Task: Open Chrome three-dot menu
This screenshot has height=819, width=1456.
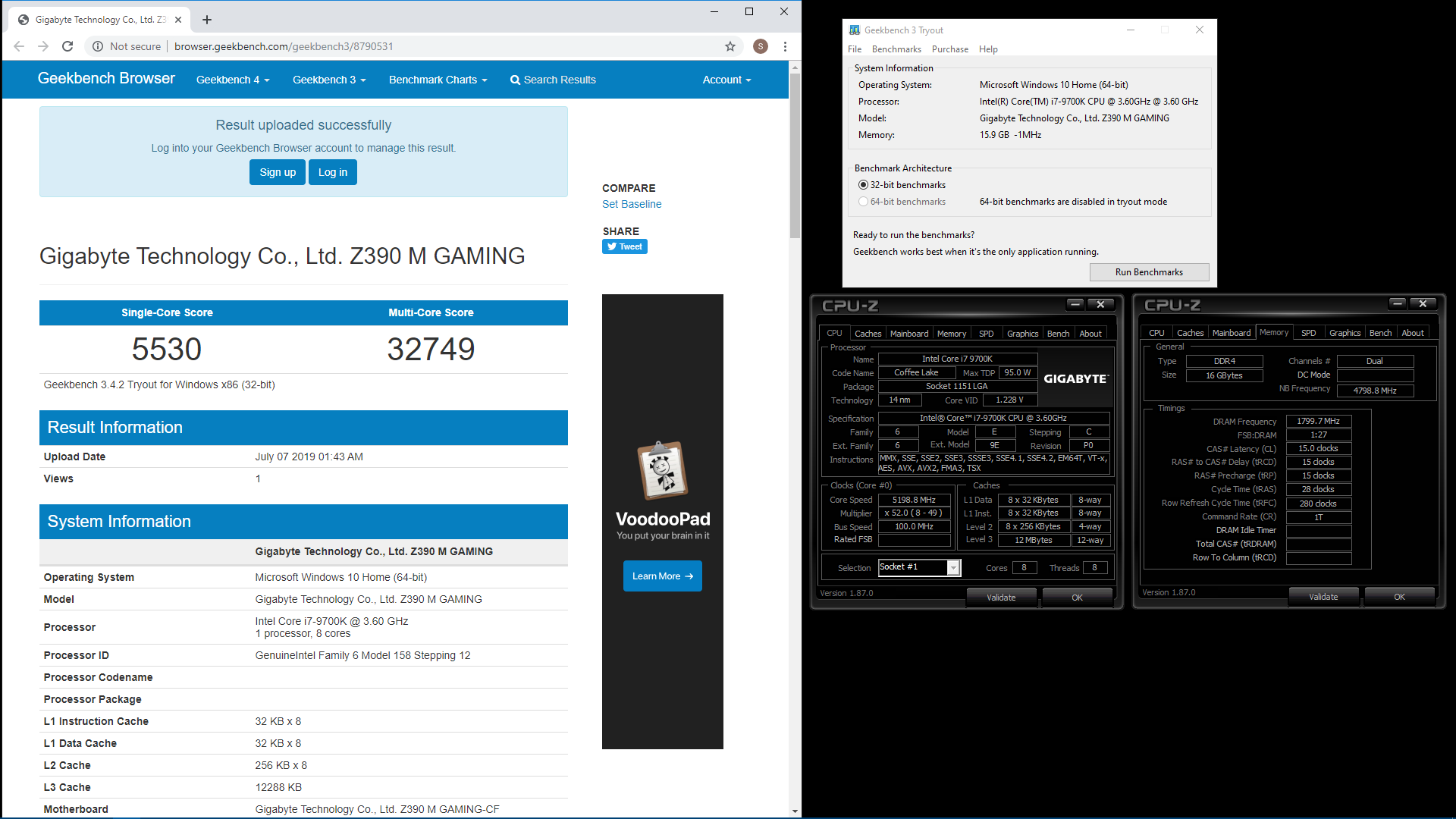Action: click(x=785, y=46)
